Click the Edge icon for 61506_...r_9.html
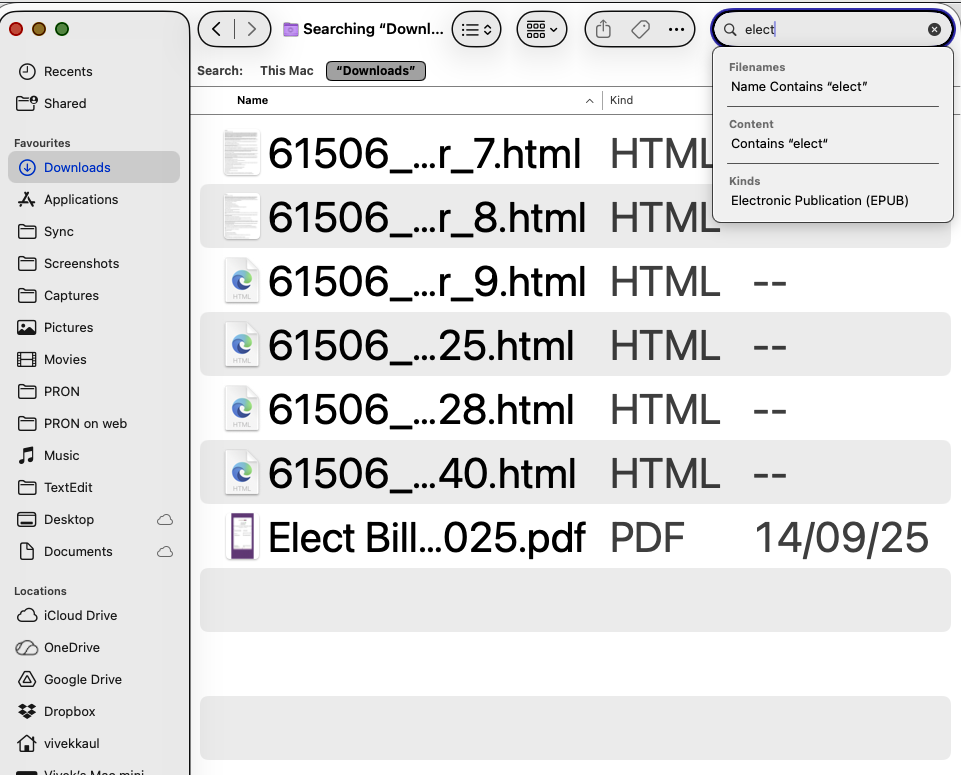The height and width of the screenshot is (775, 961). 241,281
